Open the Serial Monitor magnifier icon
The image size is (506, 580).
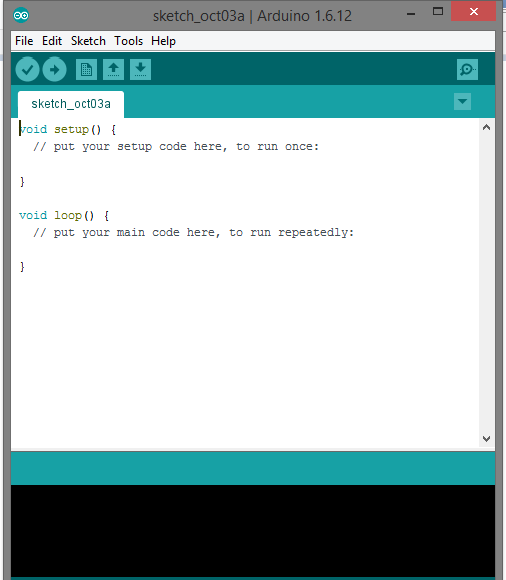(x=467, y=69)
